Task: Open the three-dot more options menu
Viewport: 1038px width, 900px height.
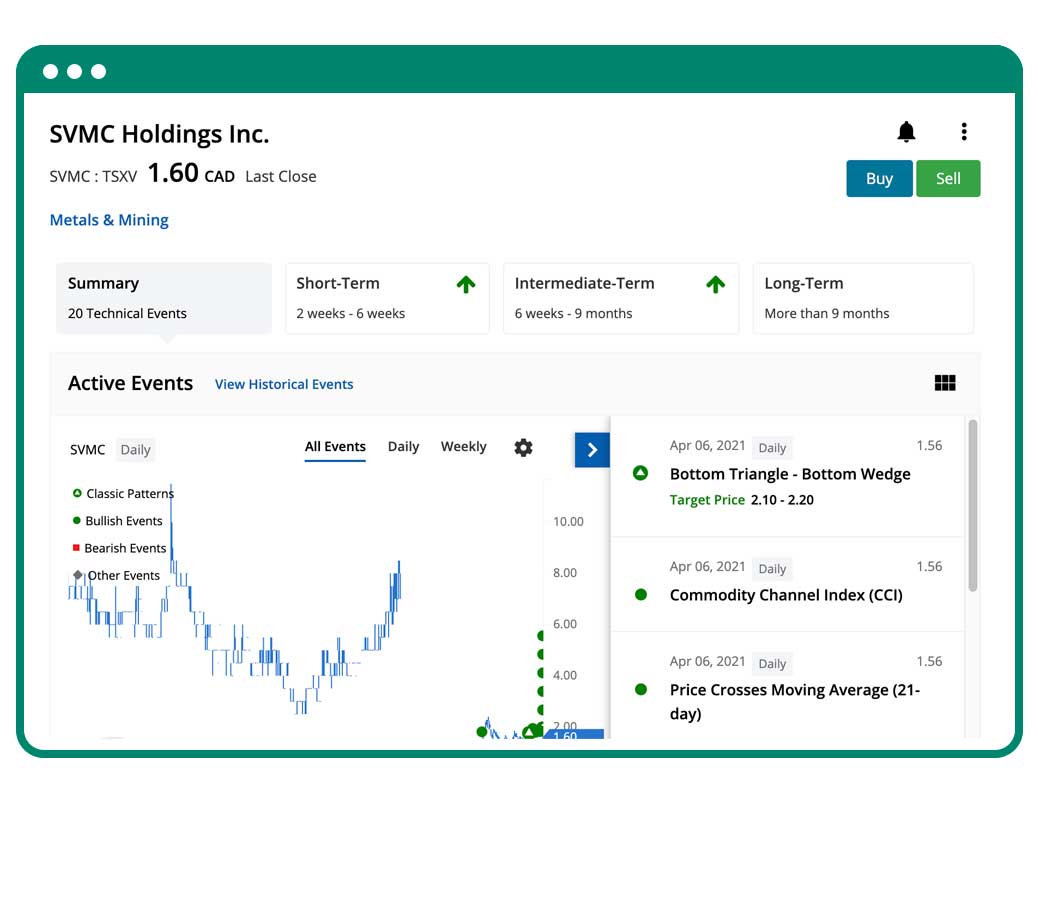Action: click(964, 132)
